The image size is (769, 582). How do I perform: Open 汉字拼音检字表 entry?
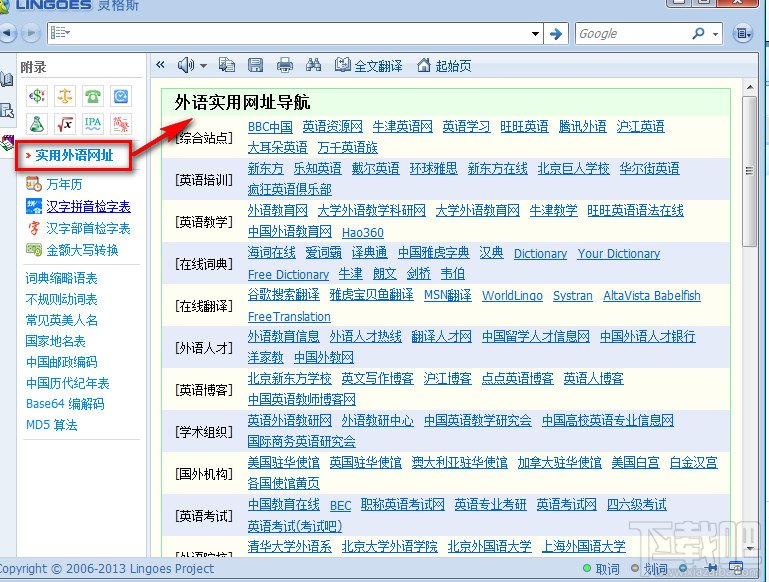coord(88,206)
